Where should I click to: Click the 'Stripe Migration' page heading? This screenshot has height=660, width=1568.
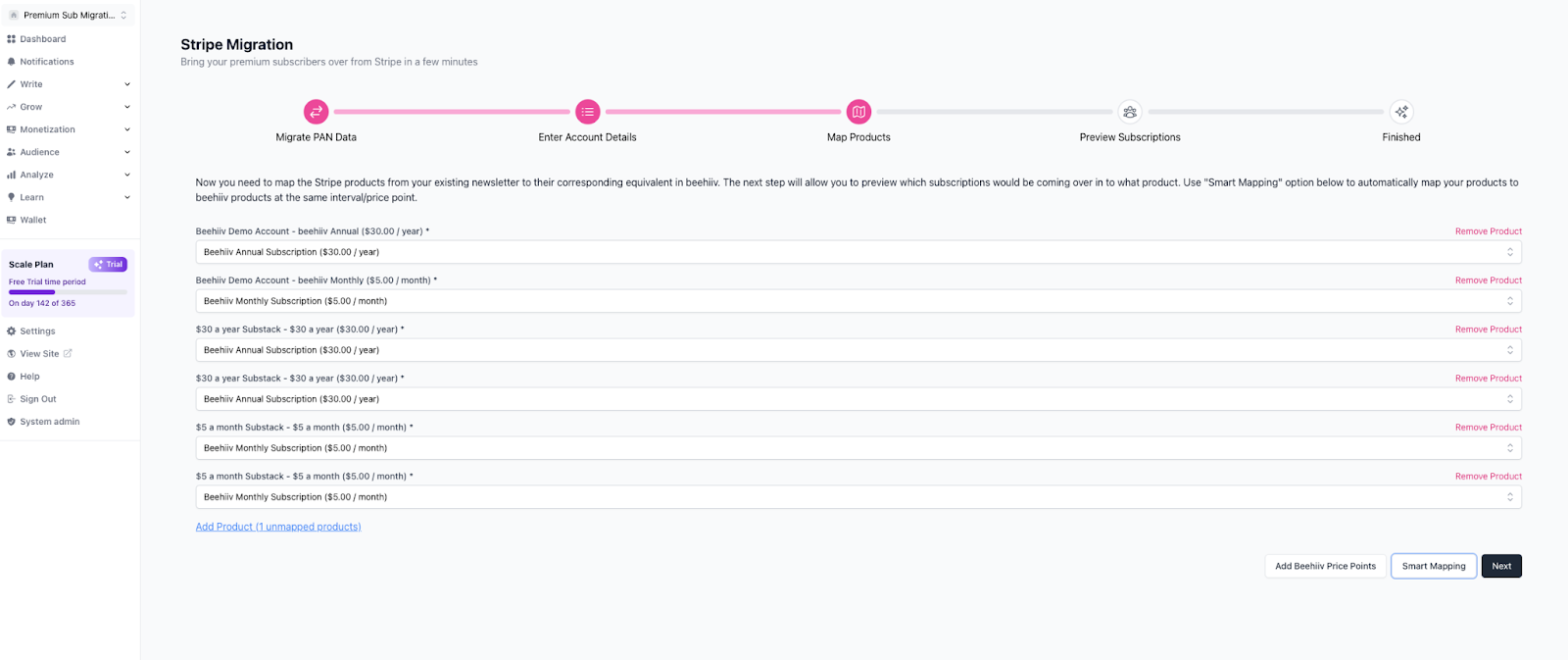(x=236, y=45)
